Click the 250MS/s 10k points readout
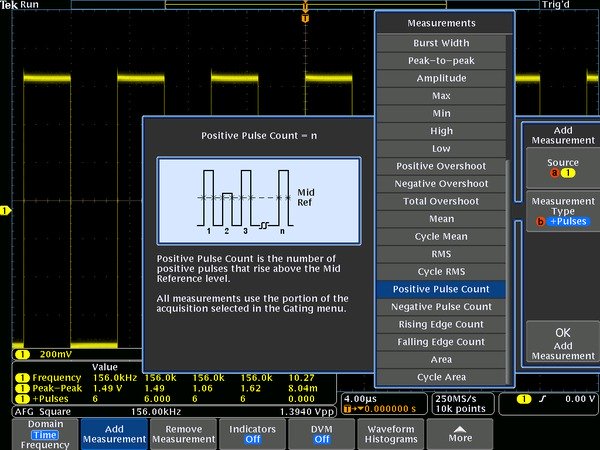Screen dimensions: 600x450 460,403
